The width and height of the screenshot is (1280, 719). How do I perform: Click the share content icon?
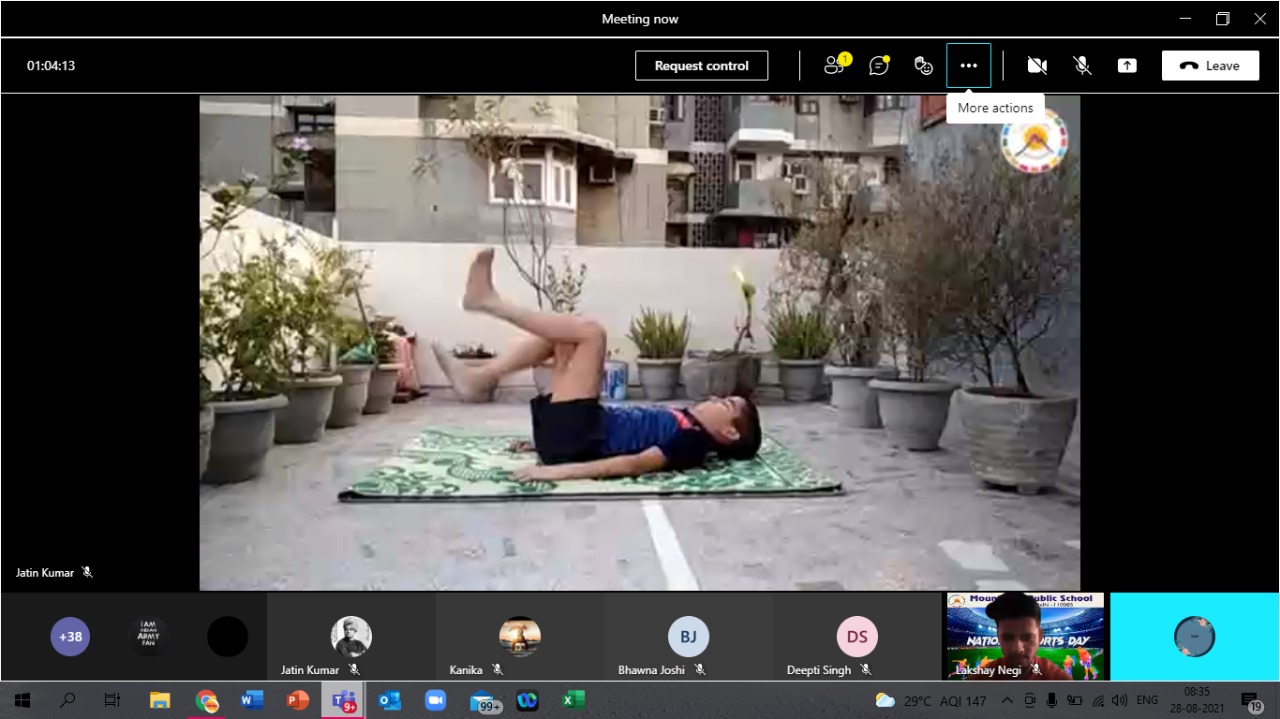tap(1127, 66)
